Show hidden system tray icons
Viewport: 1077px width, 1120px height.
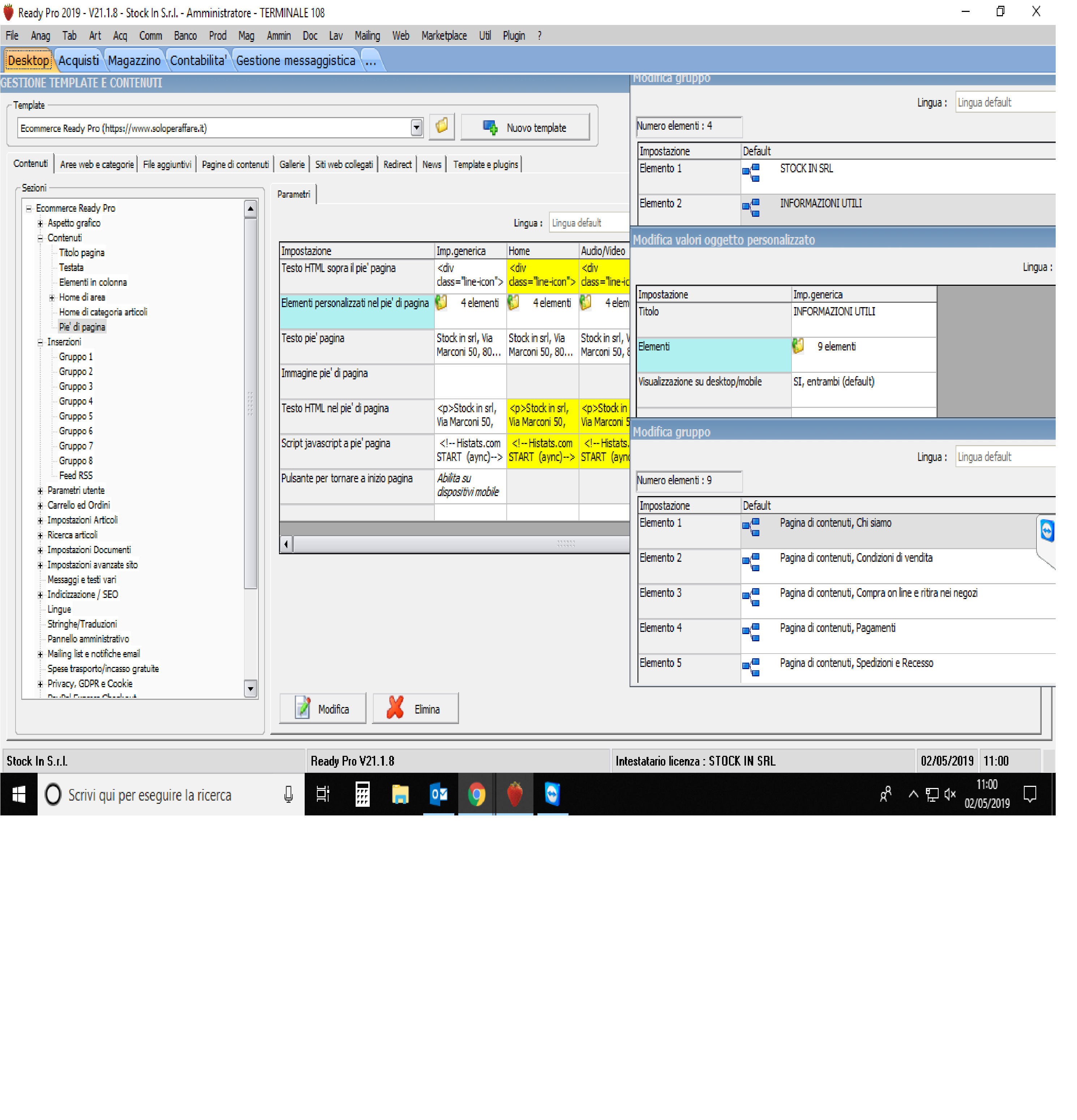913,794
